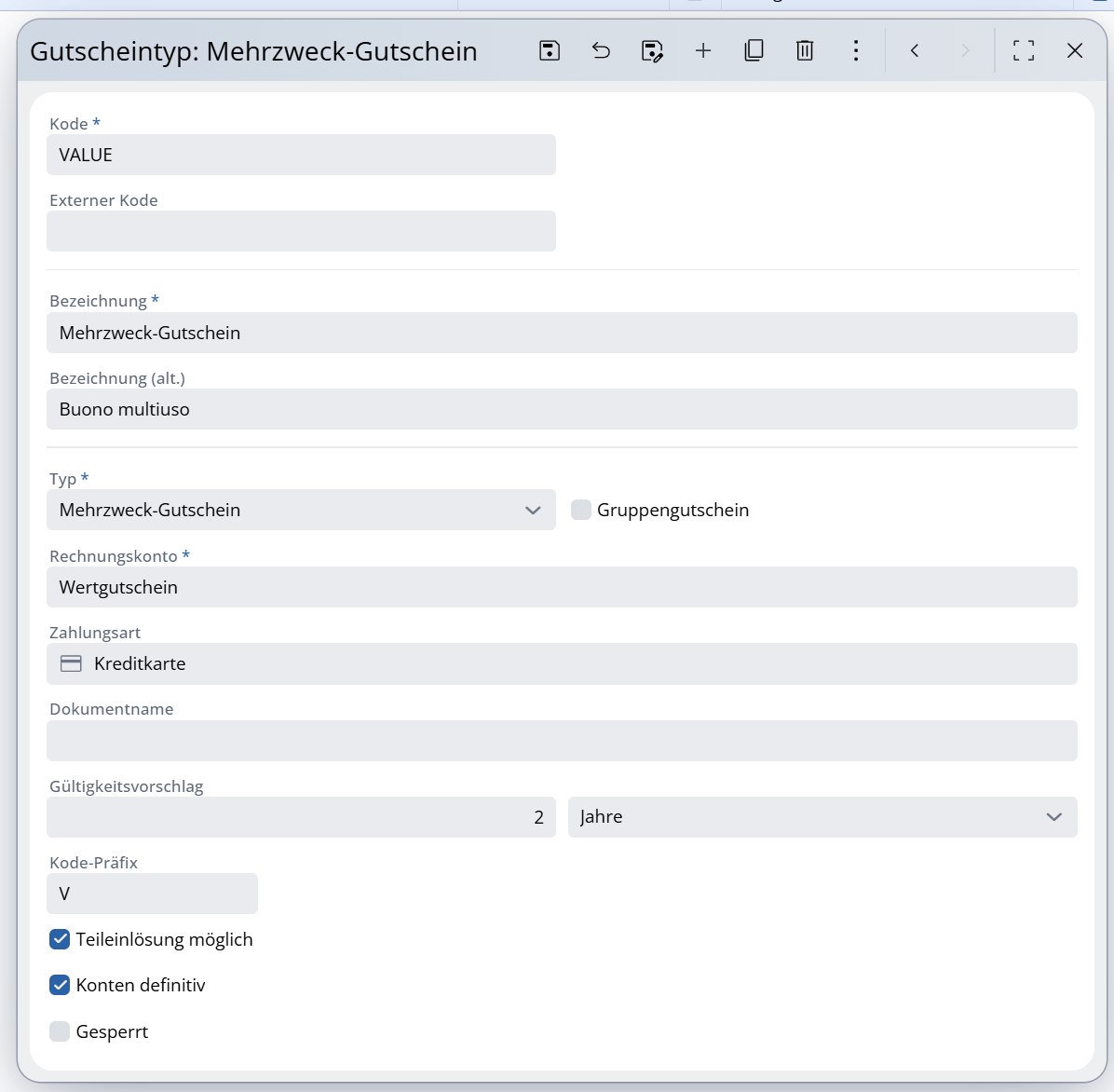Click the save and edit icon
1114x1092 pixels.
652,51
